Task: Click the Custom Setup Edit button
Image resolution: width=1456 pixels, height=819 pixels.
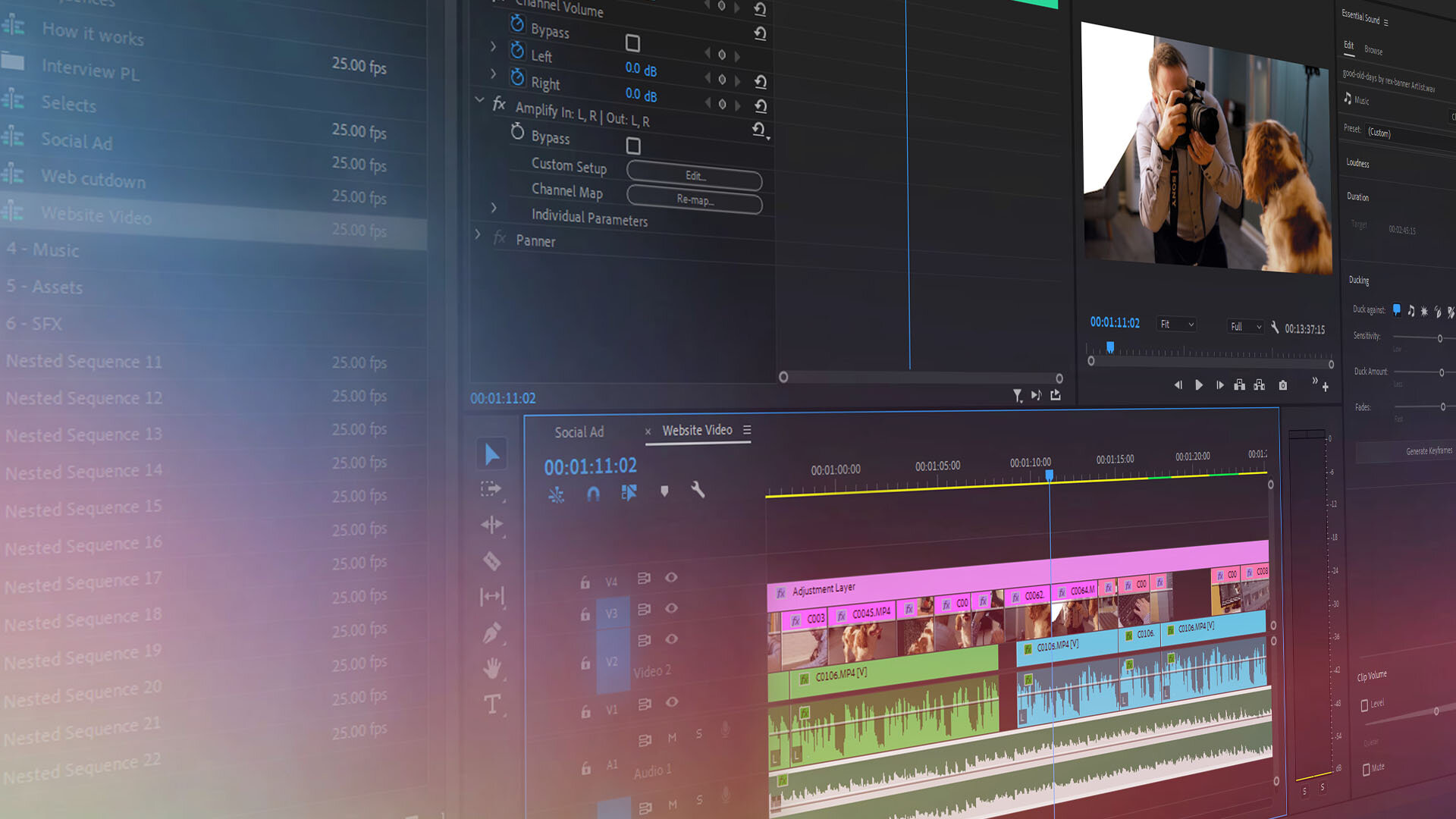Action: pos(694,177)
